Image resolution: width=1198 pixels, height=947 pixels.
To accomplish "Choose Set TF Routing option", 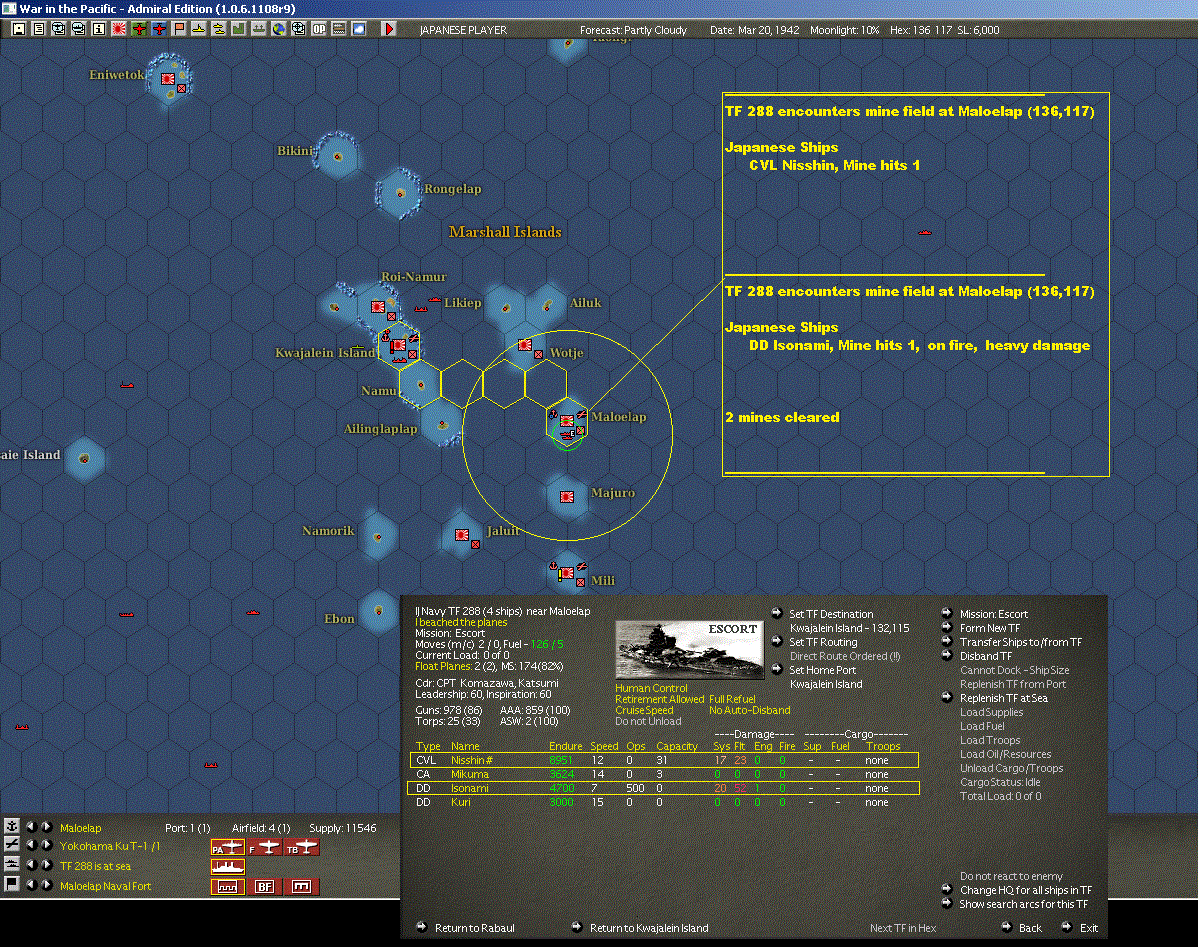I will 823,642.
